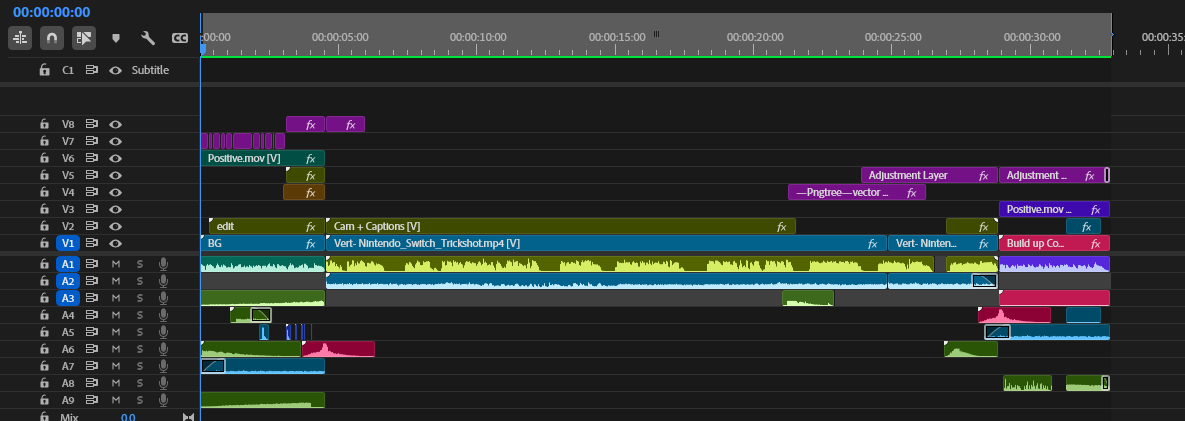Screen dimensions: 1185x421
Task: Click fx badge on BG clip
Action: [x=311, y=243]
